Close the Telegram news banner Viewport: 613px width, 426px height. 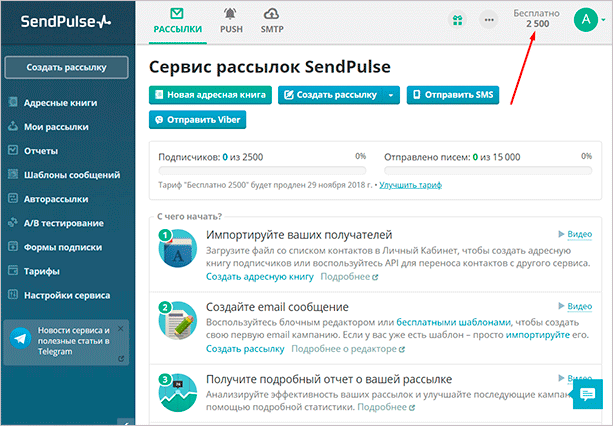pos(120,329)
